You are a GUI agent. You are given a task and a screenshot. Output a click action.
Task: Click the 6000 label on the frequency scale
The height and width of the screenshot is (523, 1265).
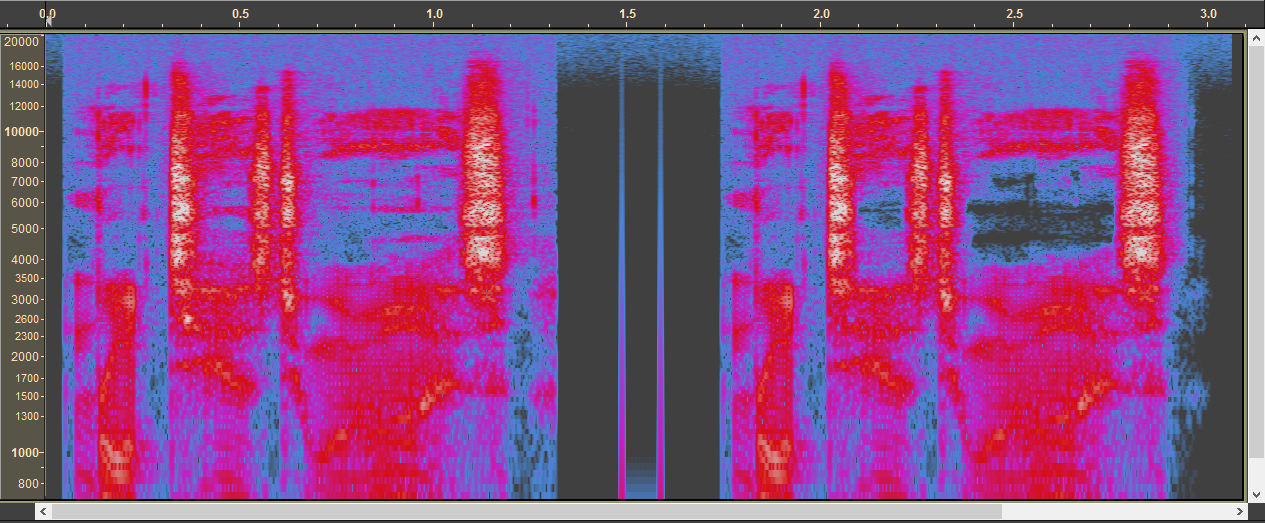pos(24,203)
